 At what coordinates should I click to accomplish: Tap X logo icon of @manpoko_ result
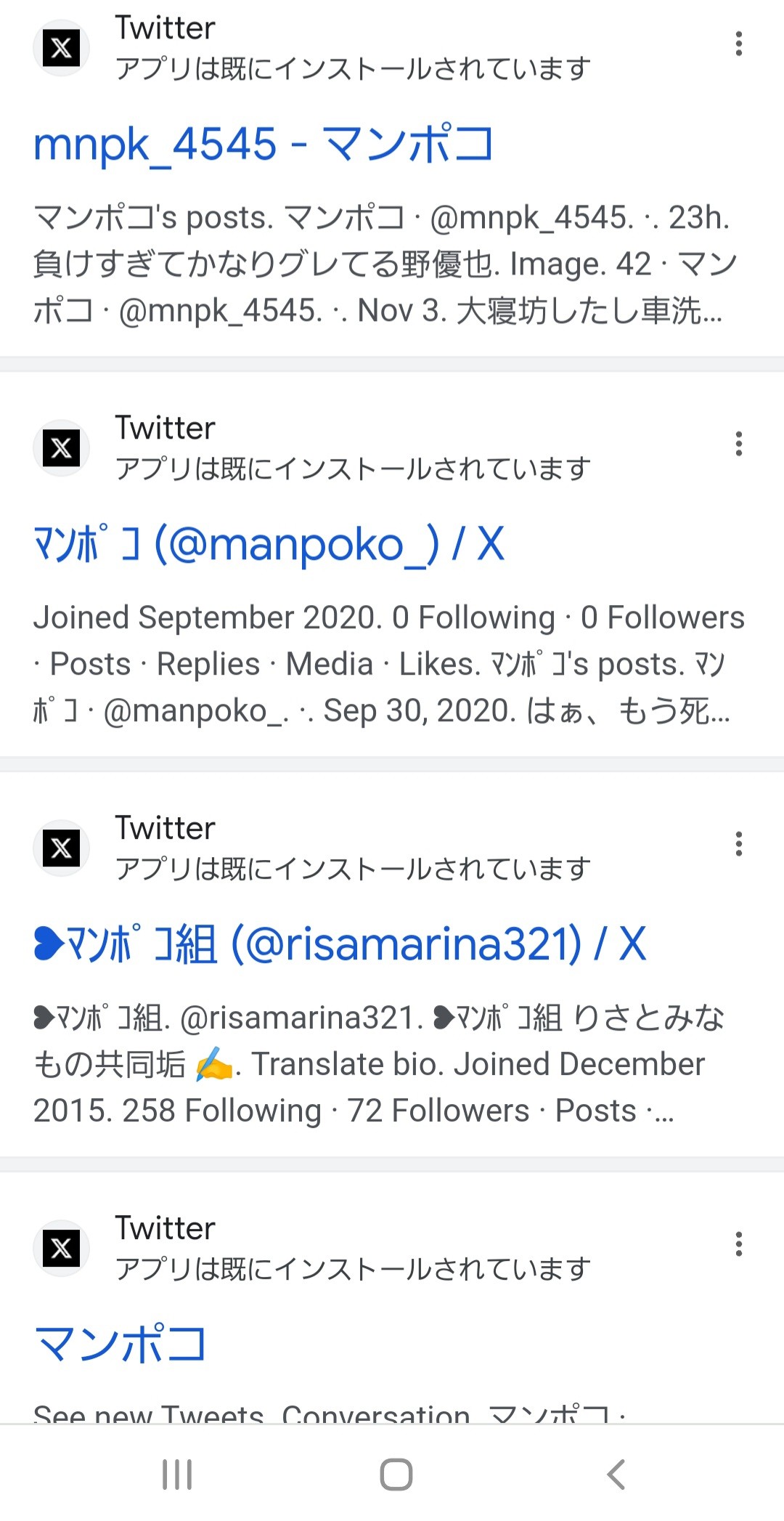(x=62, y=448)
